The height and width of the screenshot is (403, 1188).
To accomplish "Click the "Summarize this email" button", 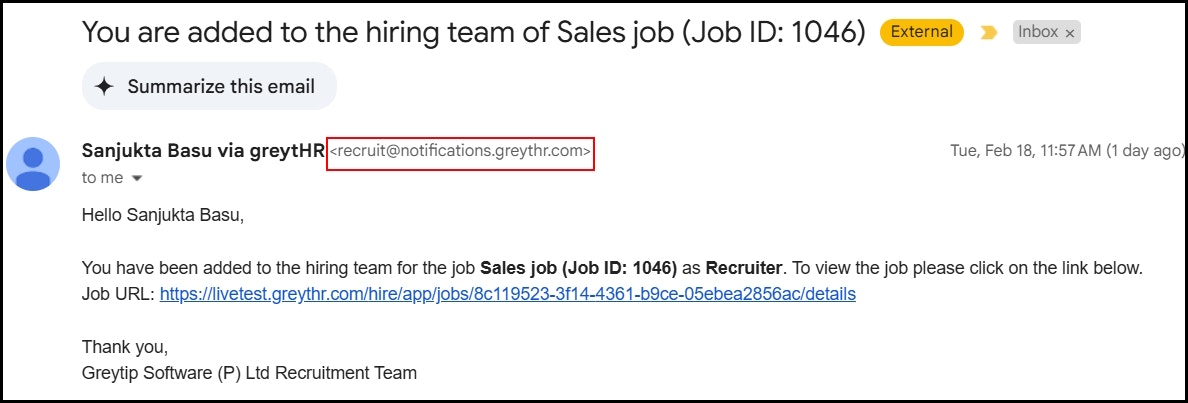I will [209, 86].
